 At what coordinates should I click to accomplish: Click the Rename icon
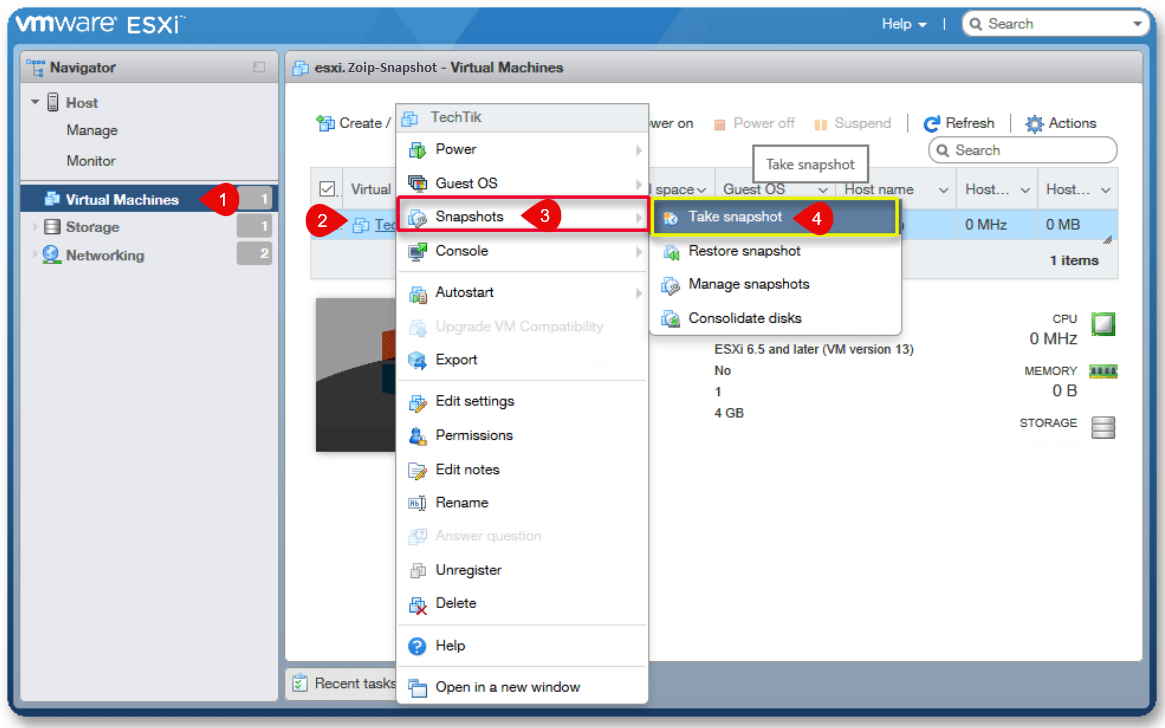pyautogui.click(x=418, y=504)
